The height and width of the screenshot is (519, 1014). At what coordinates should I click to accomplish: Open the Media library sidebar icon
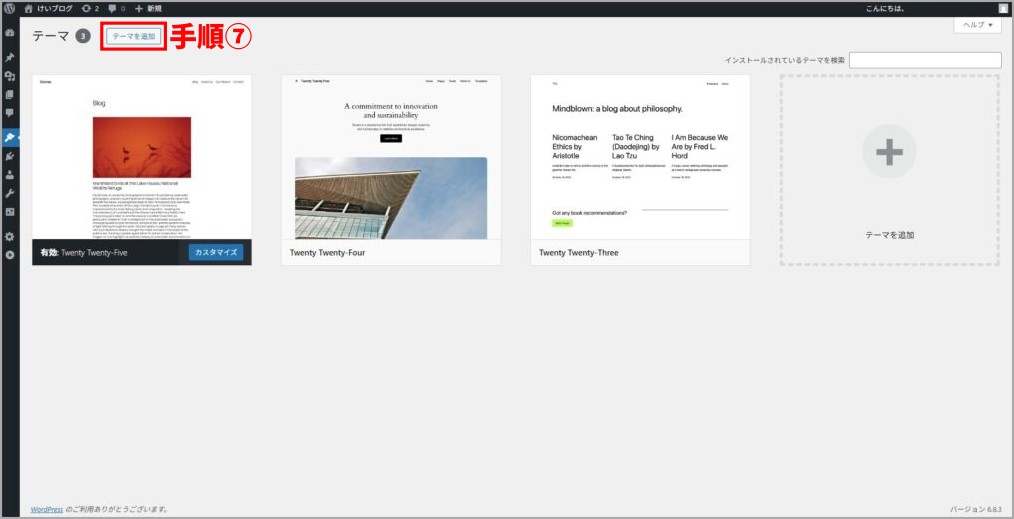coord(10,76)
